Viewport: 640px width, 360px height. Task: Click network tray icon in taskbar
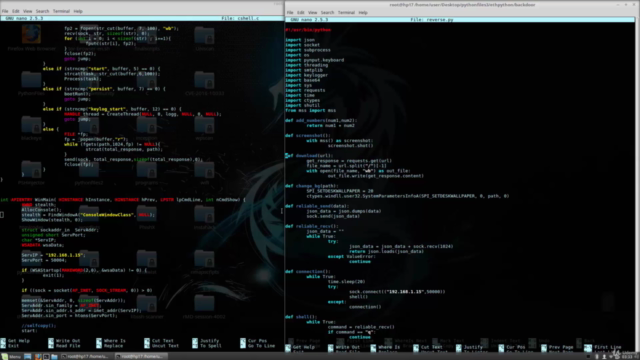611,357
